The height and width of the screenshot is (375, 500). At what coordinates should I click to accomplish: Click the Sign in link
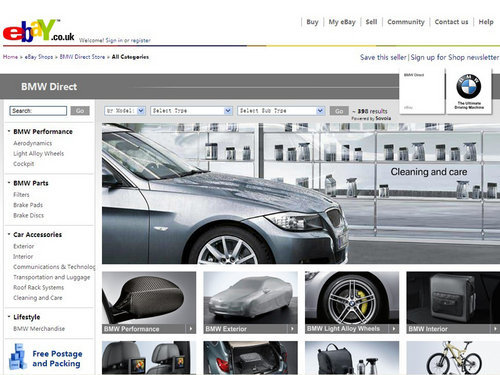tap(114, 40)
